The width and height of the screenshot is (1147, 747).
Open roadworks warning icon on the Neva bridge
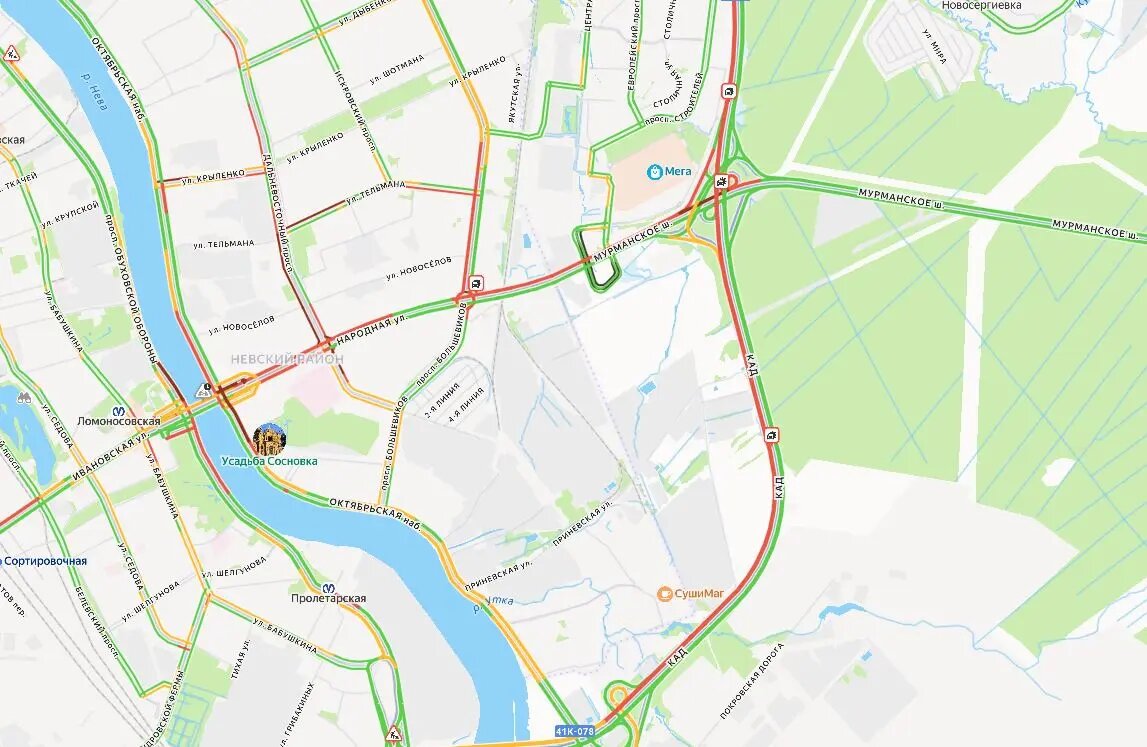point(204,391)
